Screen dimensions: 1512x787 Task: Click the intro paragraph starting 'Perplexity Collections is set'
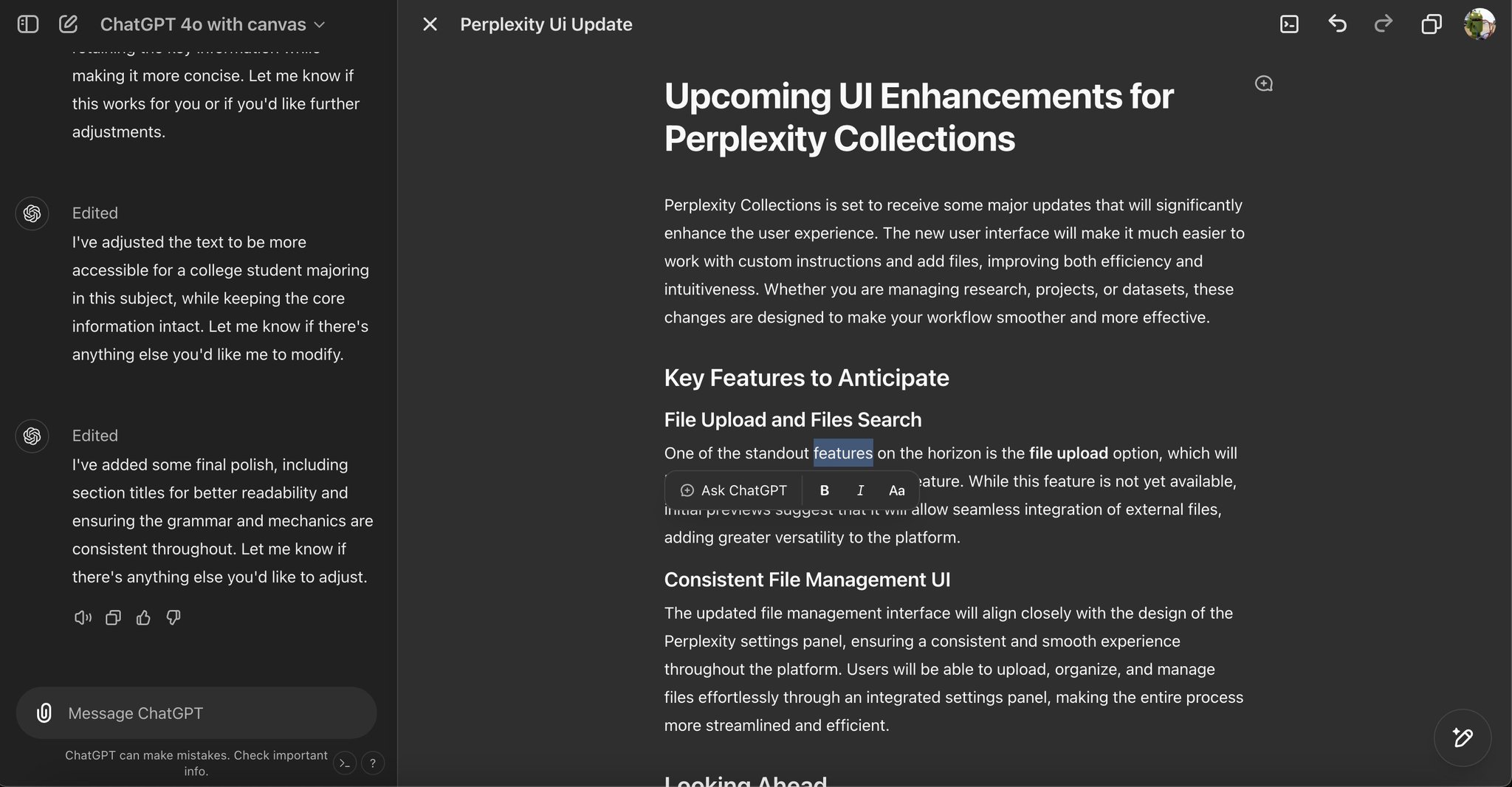click(955, 261)
